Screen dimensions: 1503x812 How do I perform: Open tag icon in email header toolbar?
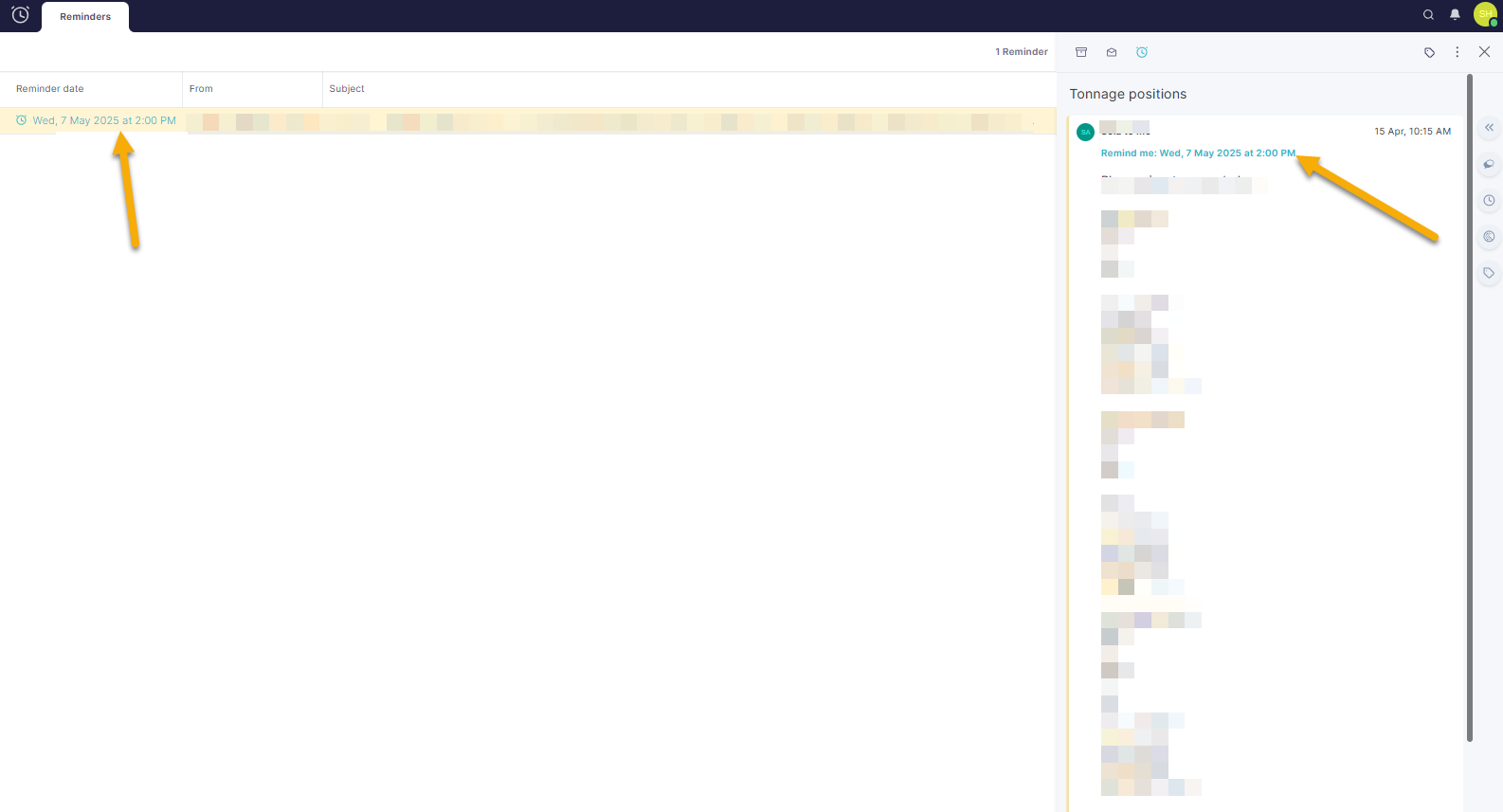tap(1429, 52)
